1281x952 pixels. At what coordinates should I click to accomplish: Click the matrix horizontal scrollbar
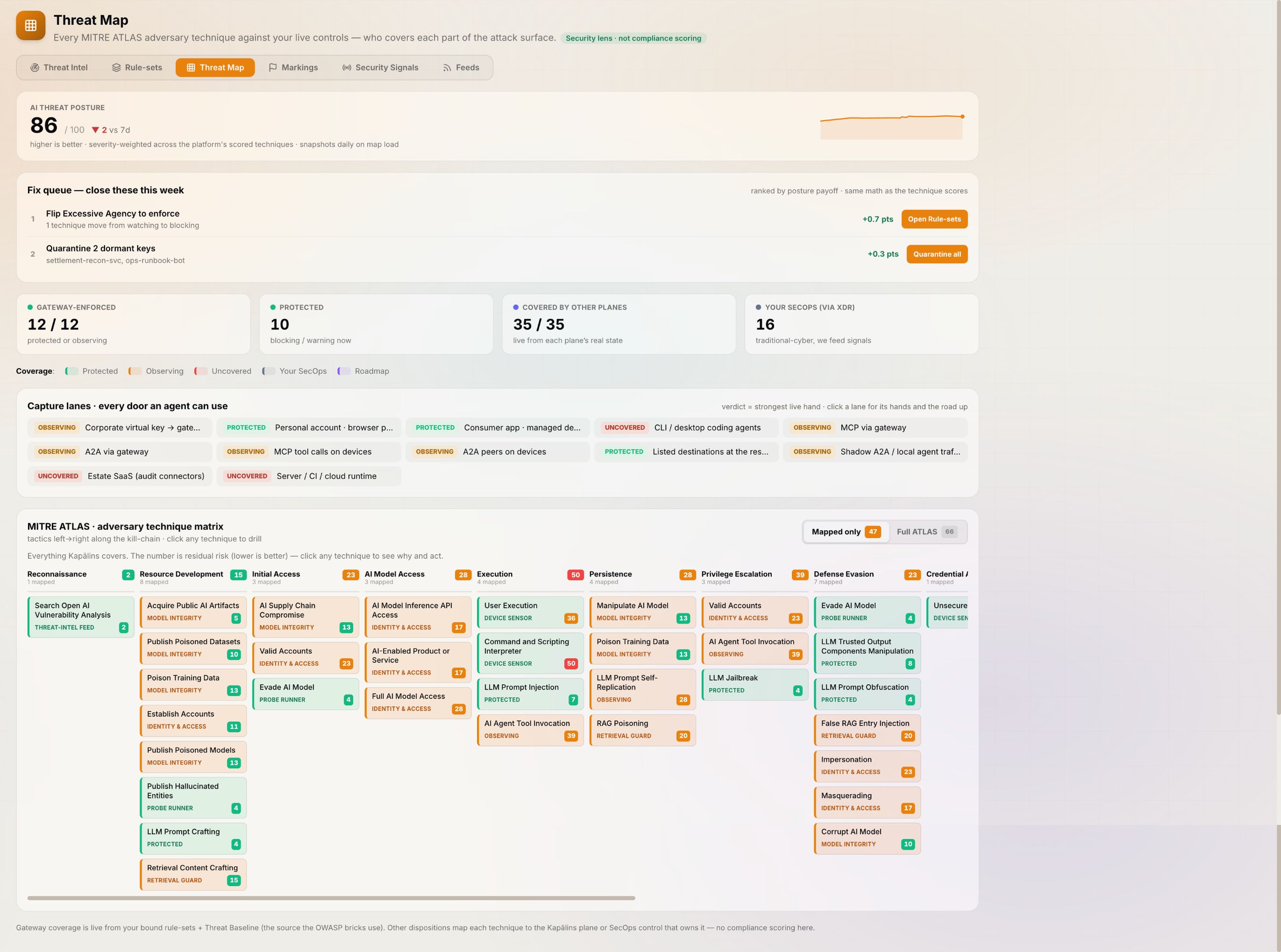coord(331,898)
